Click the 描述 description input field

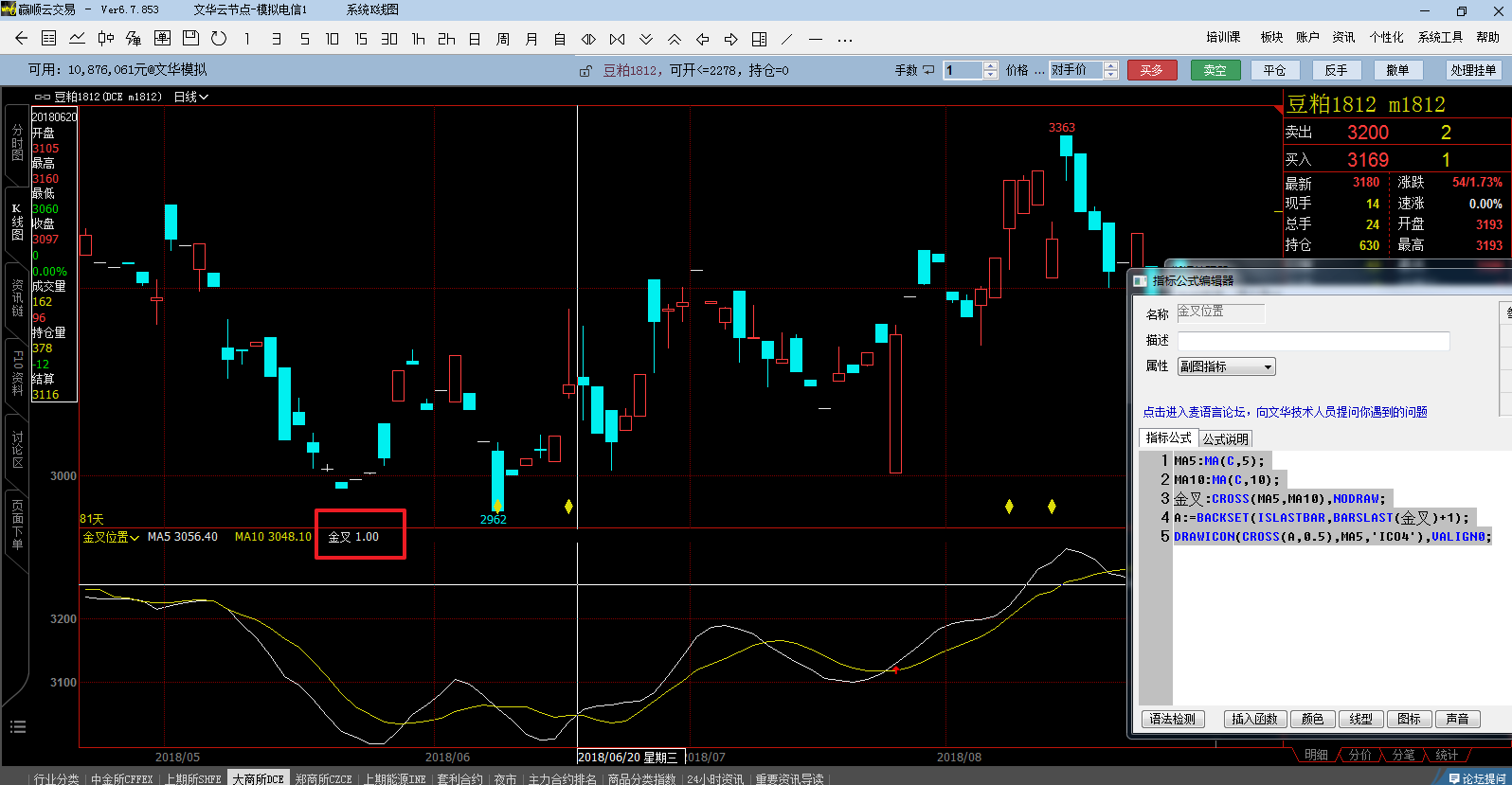(1313, 341)
